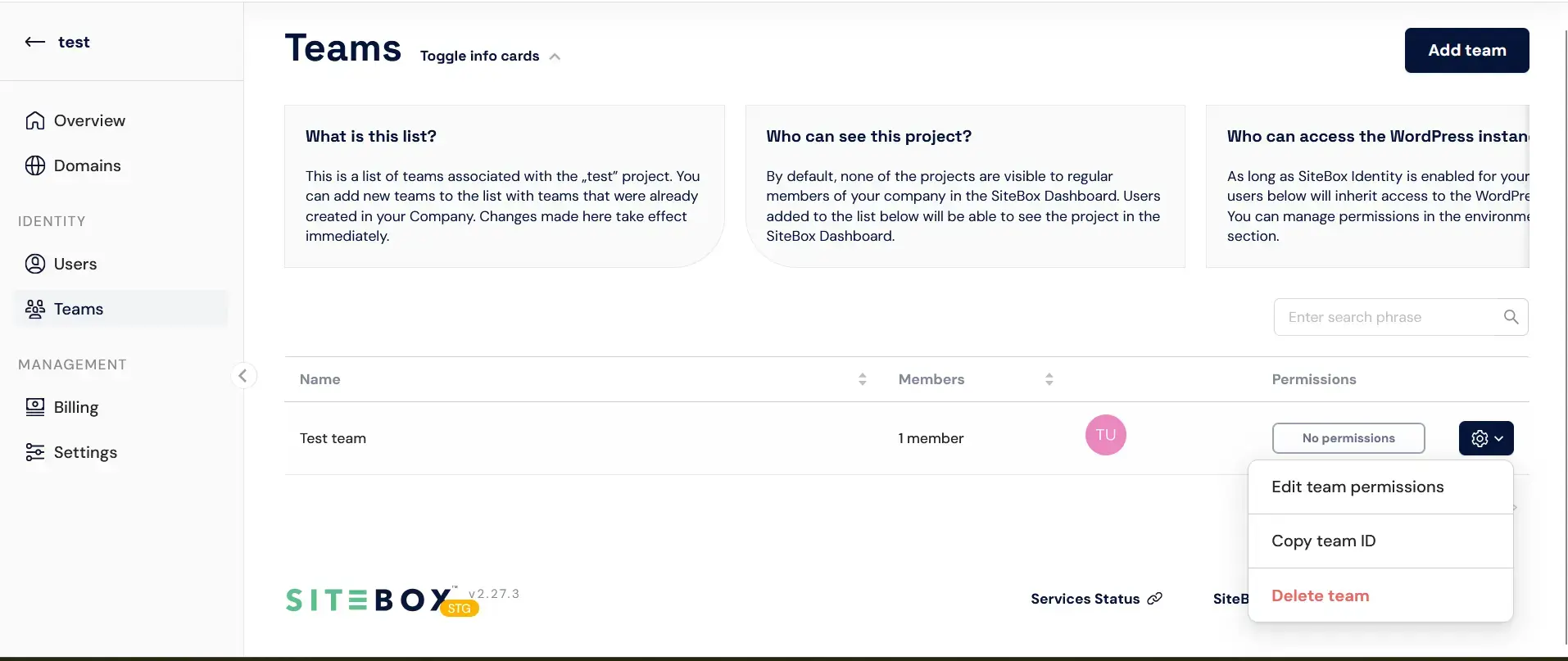Screen dimensions: 1568x661
Task: Open the gear dropdown for Test team
Action: click(x=1486, y=438)
